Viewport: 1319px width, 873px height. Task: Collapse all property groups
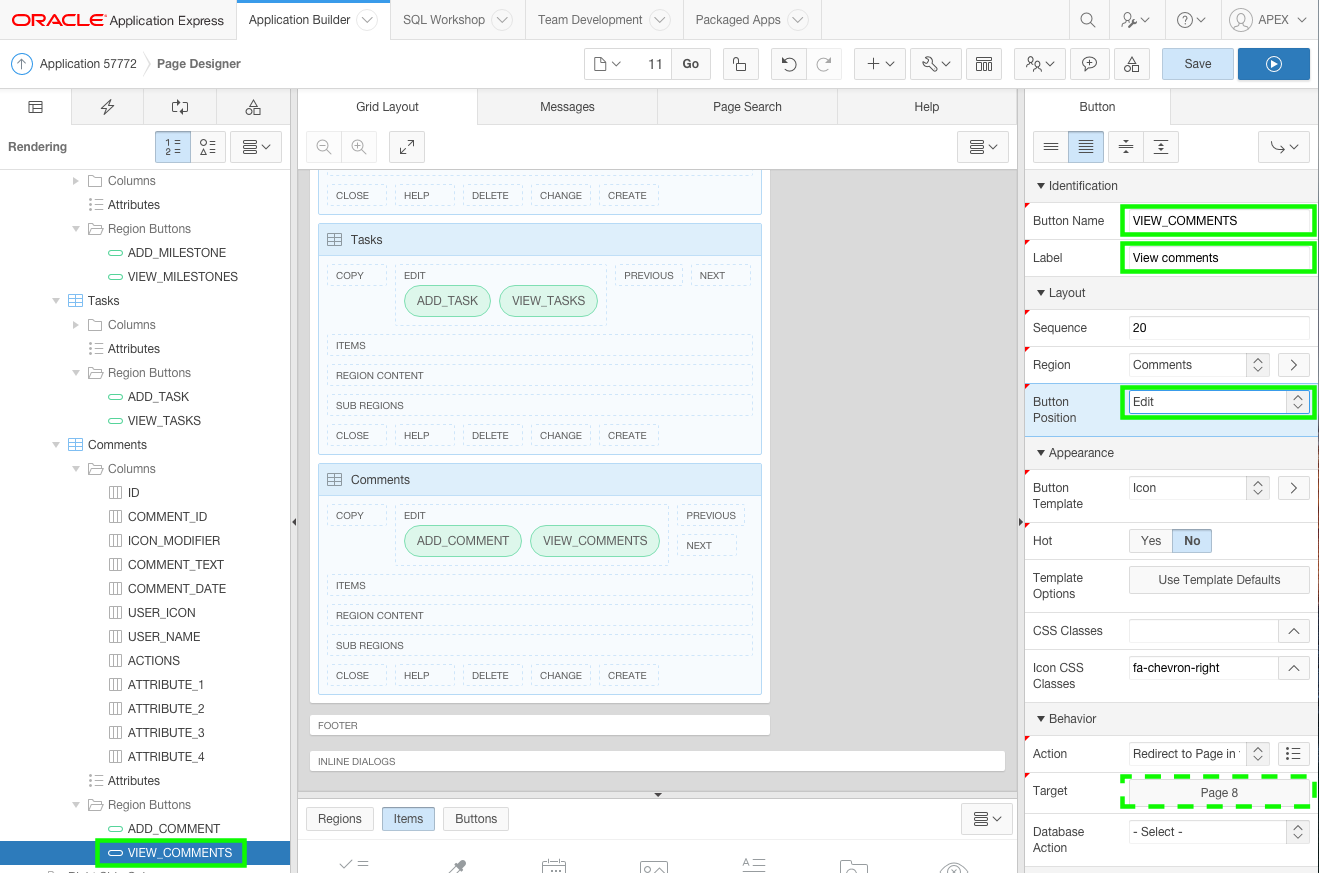click(1126, 147)
